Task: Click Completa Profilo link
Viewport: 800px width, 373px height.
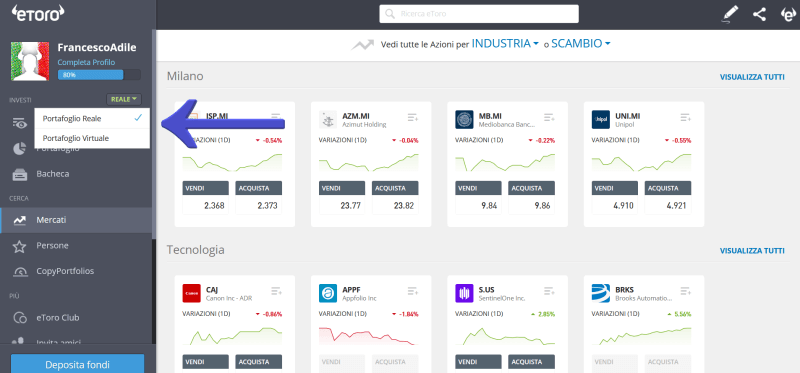Action: (86, 62)
